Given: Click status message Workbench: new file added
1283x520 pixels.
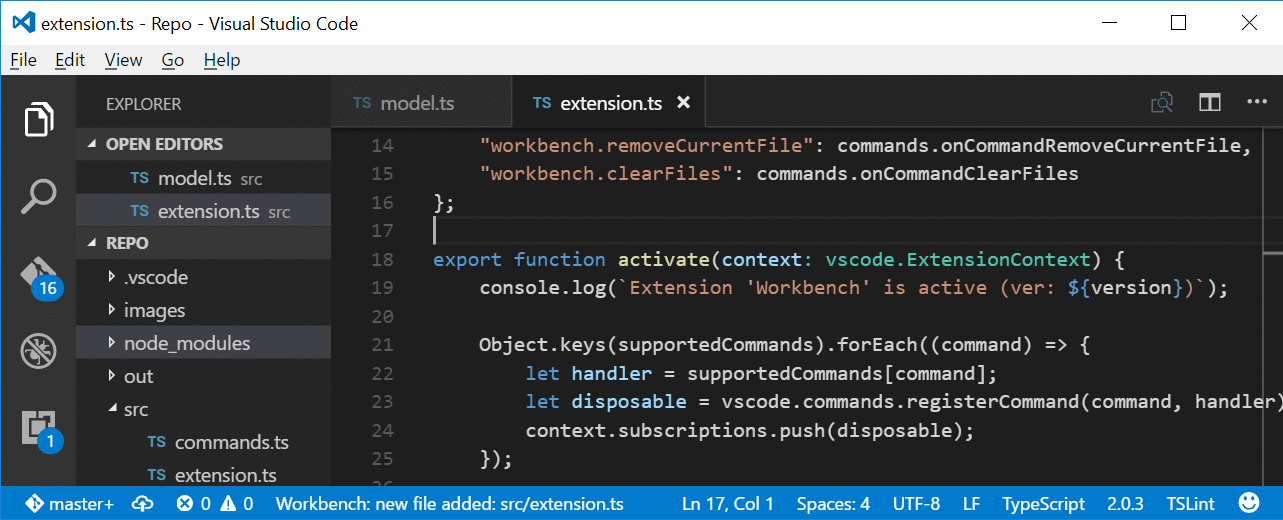Looking at the screenshot, I should pos(450,503).
